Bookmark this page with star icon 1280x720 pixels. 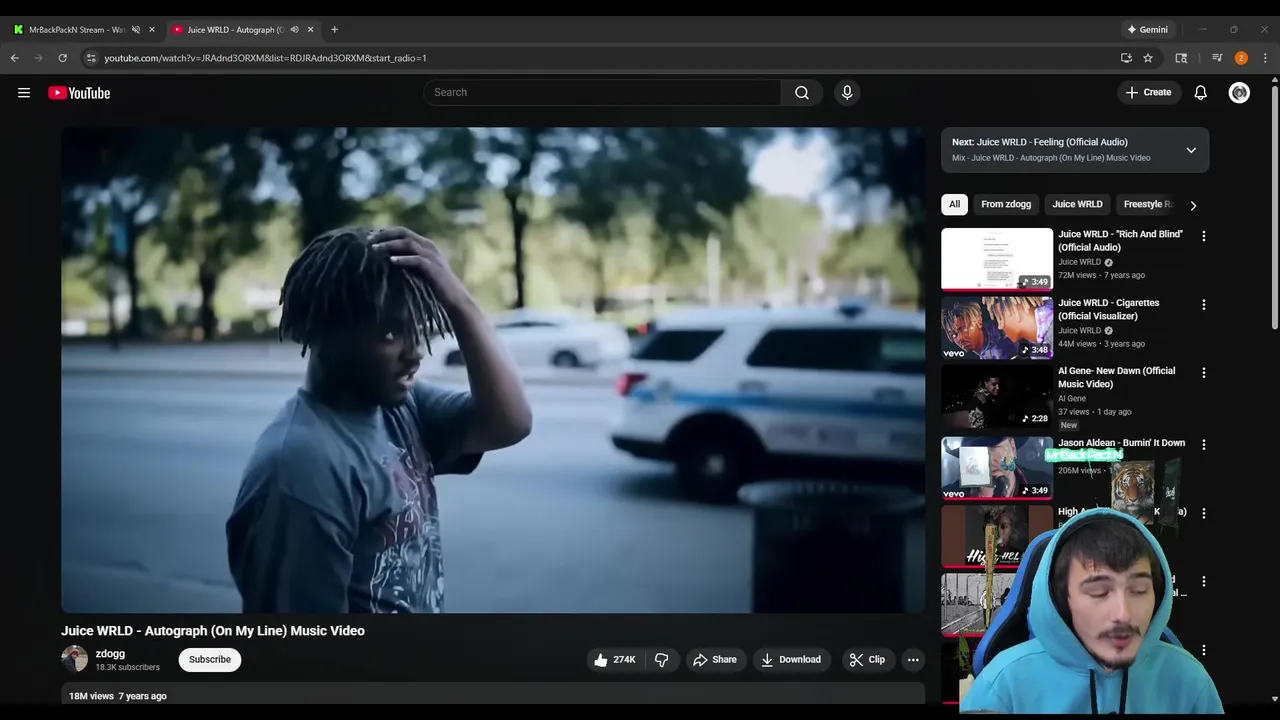click(1148, 58)
